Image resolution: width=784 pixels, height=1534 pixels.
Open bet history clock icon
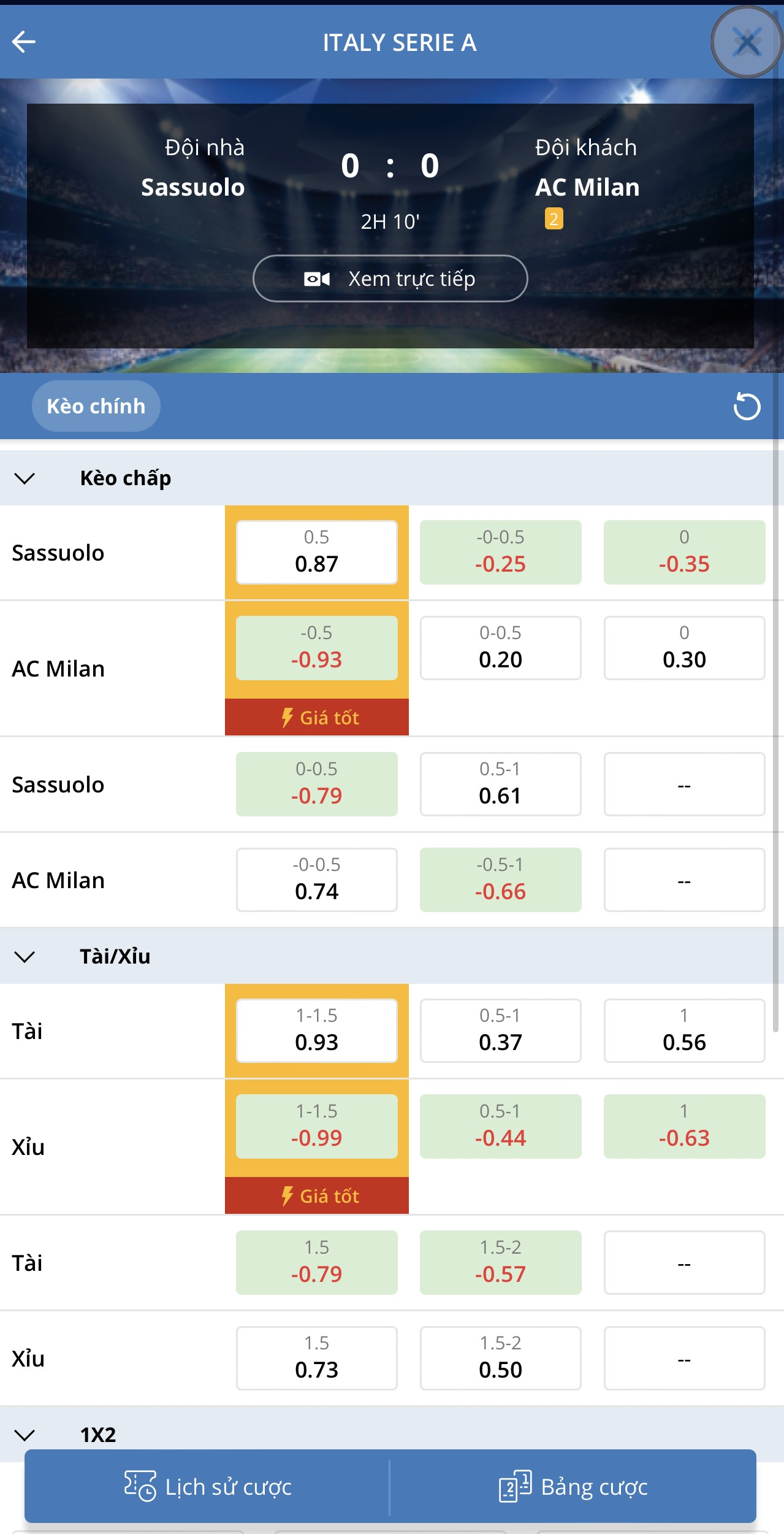(140, 1486)
